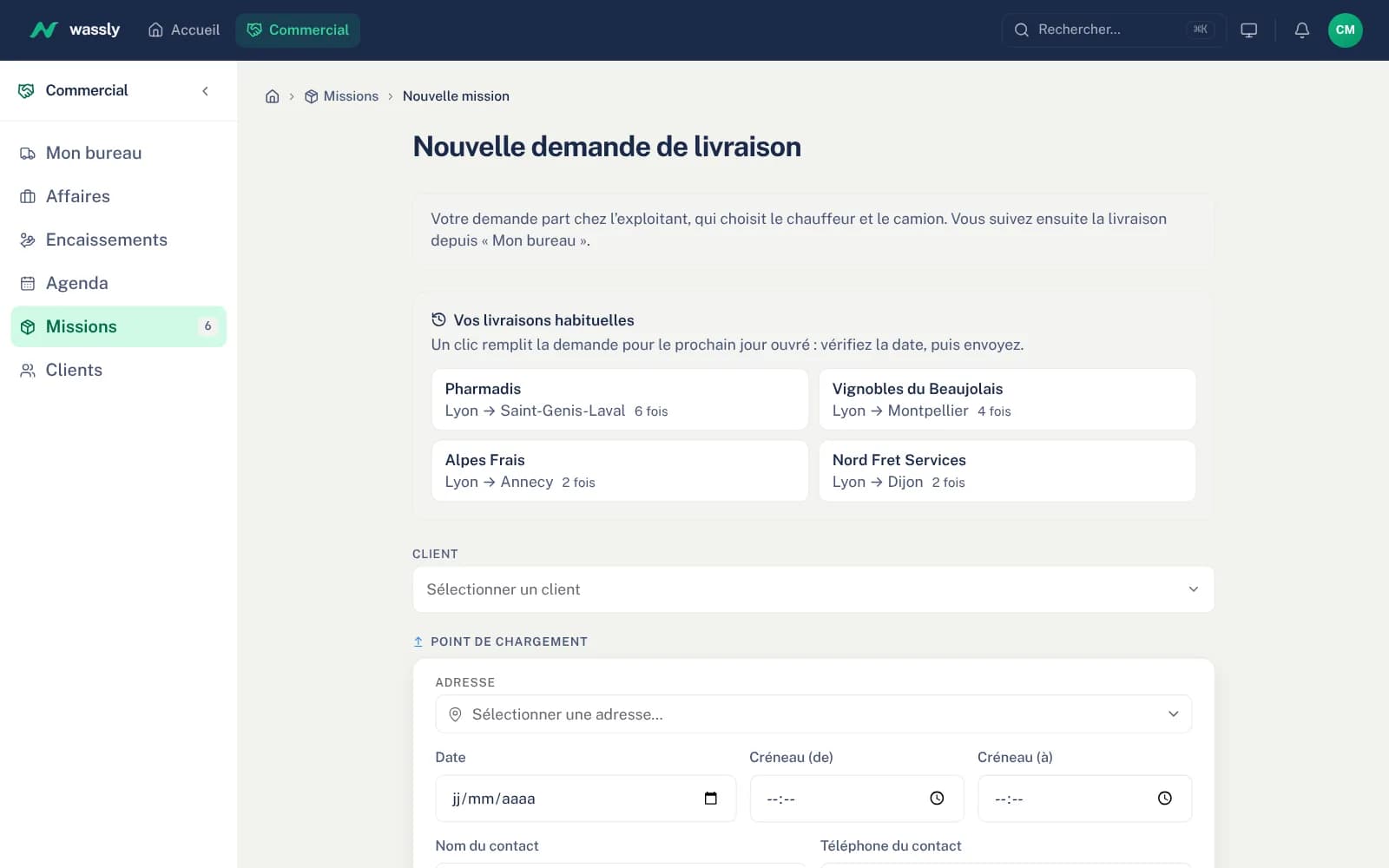The height and width of the screenshot is (868, 1389).
Task: Click the Vos livraisons habituelles heading
Action: tap(543, 320)
